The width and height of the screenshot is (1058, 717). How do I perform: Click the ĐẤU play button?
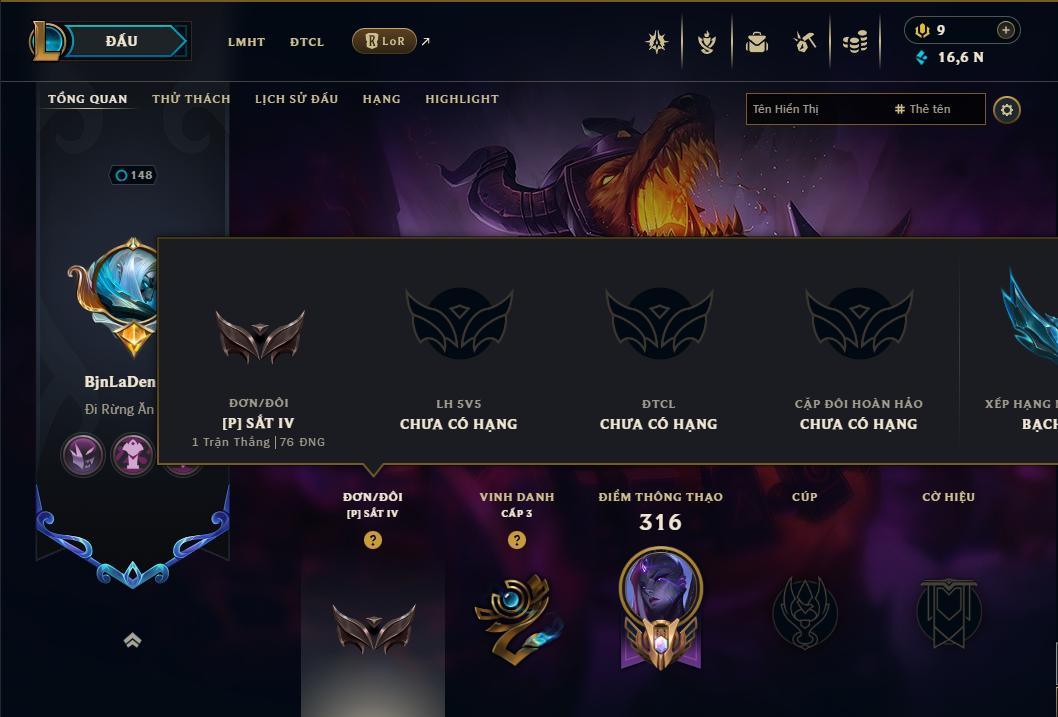121,41
